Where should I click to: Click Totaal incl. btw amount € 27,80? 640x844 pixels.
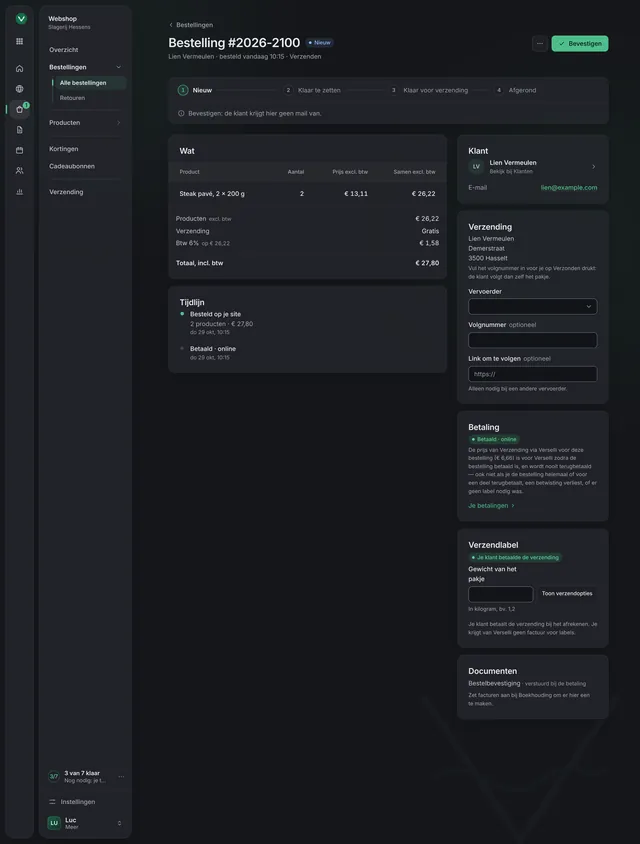(427, 263)
